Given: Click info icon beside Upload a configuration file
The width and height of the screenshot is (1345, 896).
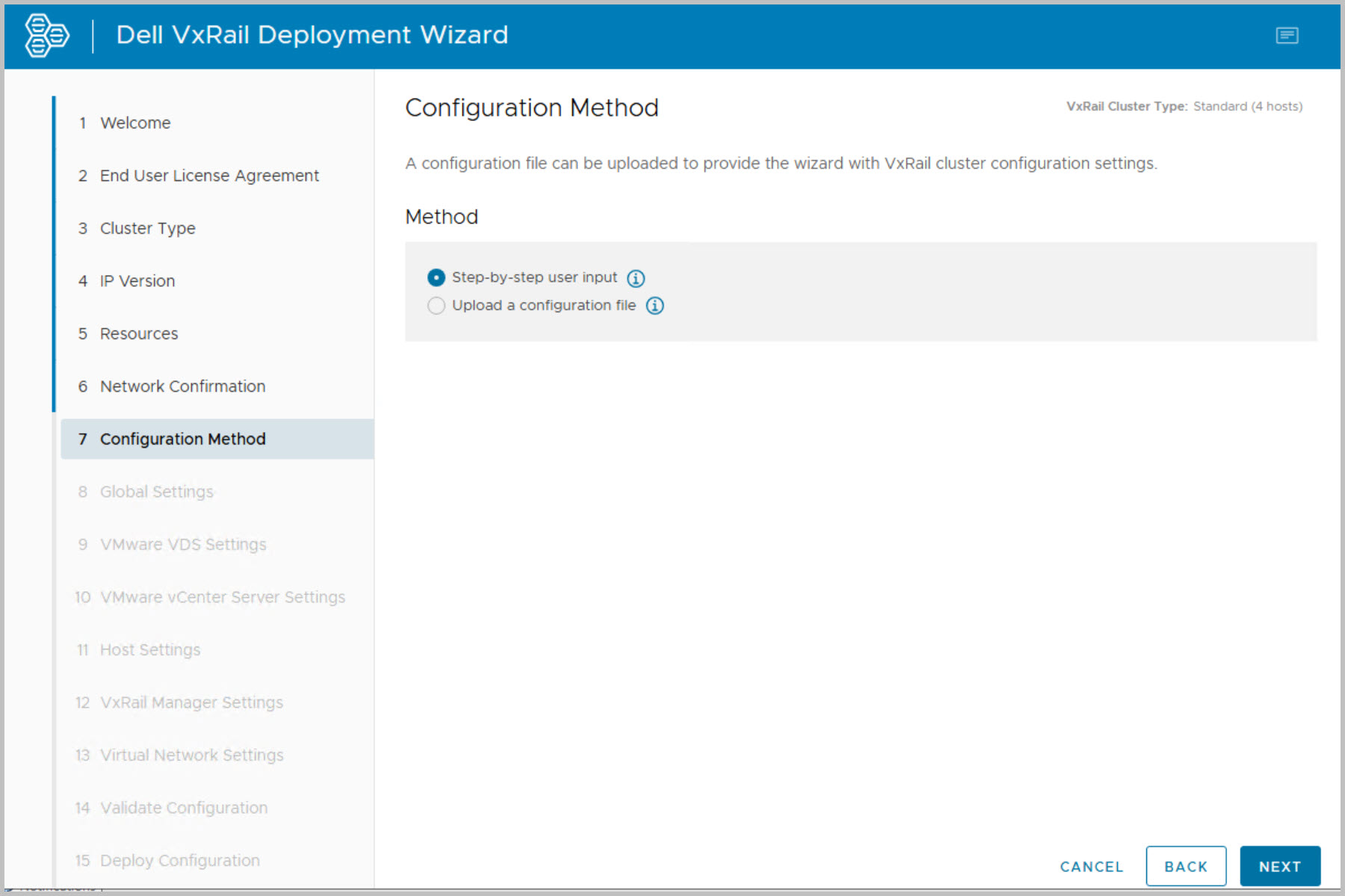Looking at the screenshot, I should (x=655, y=306).
